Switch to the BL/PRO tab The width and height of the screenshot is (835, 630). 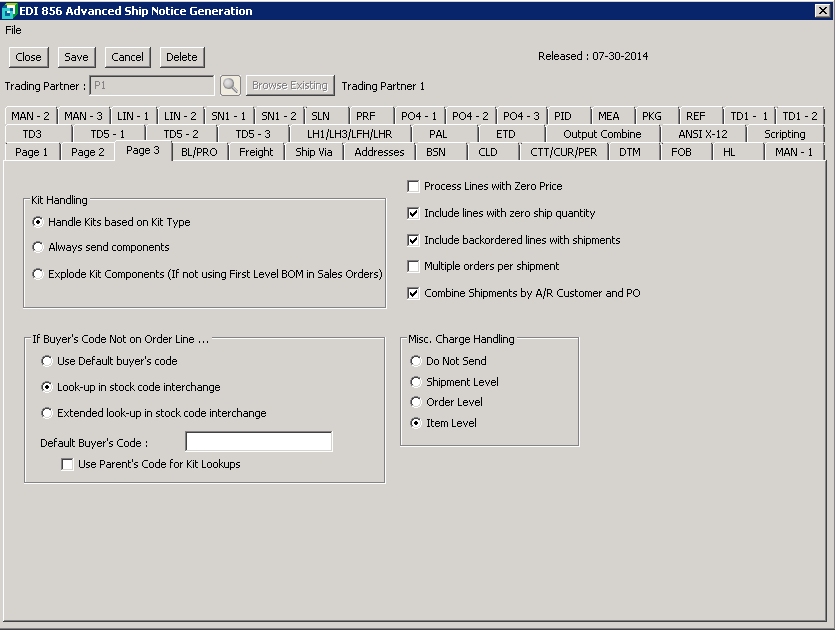click(x=199, y=152)
